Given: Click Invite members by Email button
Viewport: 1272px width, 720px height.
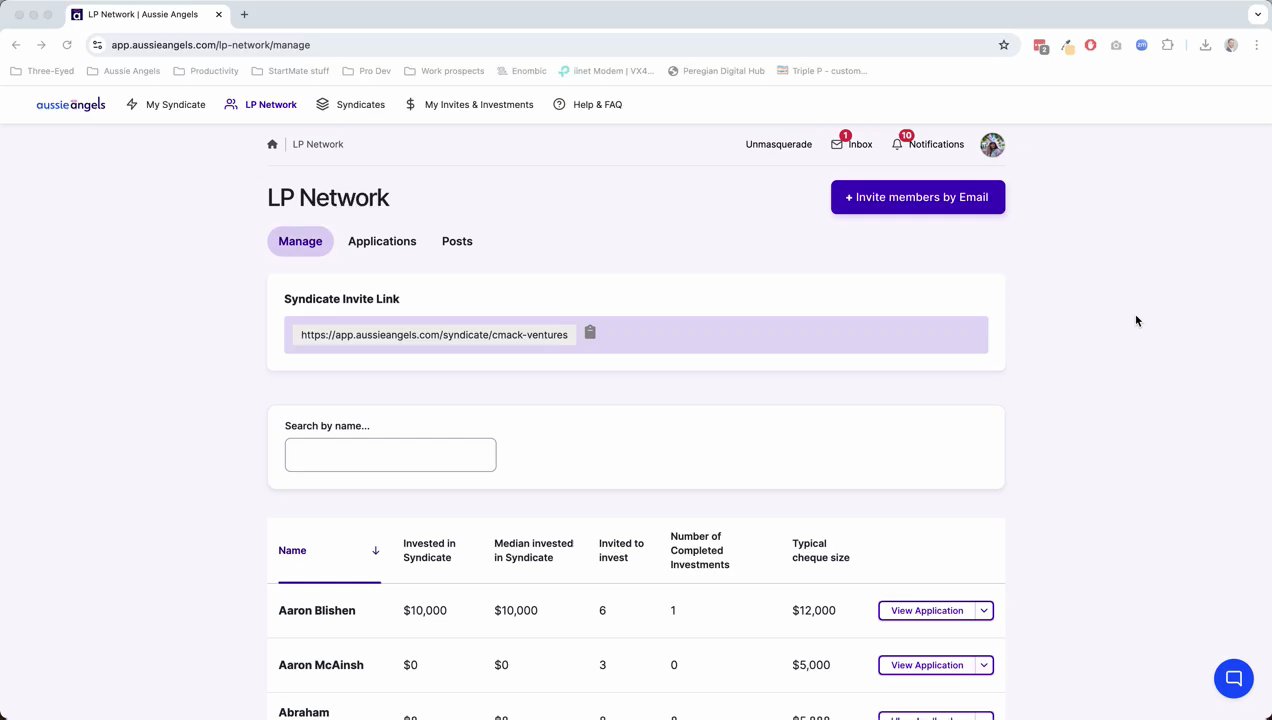Looking at the screenshot, I should click(917, 197).
